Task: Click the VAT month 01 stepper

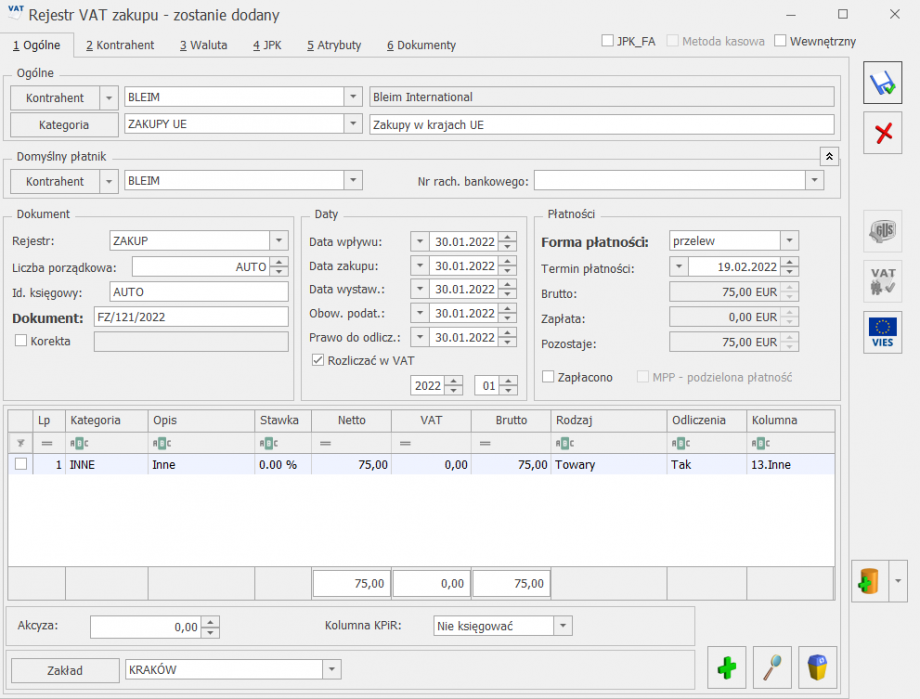Action: pos(508,385)
